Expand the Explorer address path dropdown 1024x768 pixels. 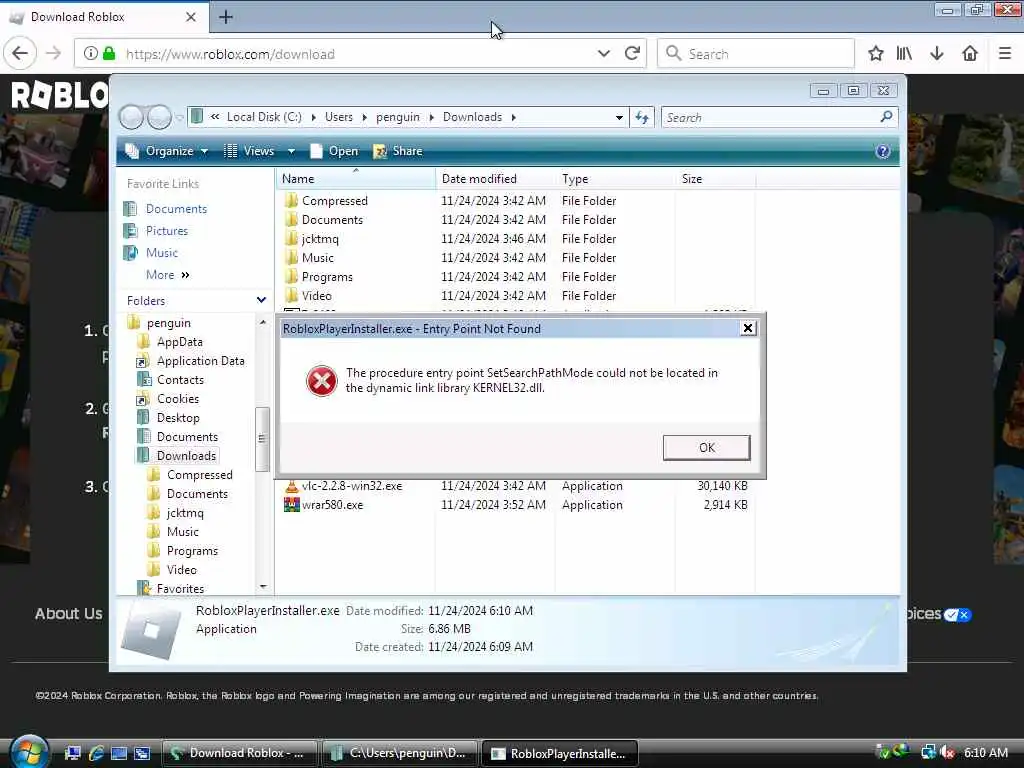tap(618, 118)
